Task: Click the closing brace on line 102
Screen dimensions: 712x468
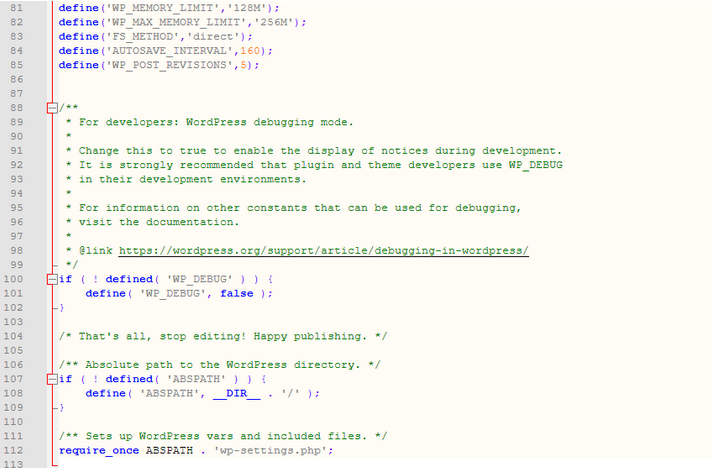Action: pos(61,308)
